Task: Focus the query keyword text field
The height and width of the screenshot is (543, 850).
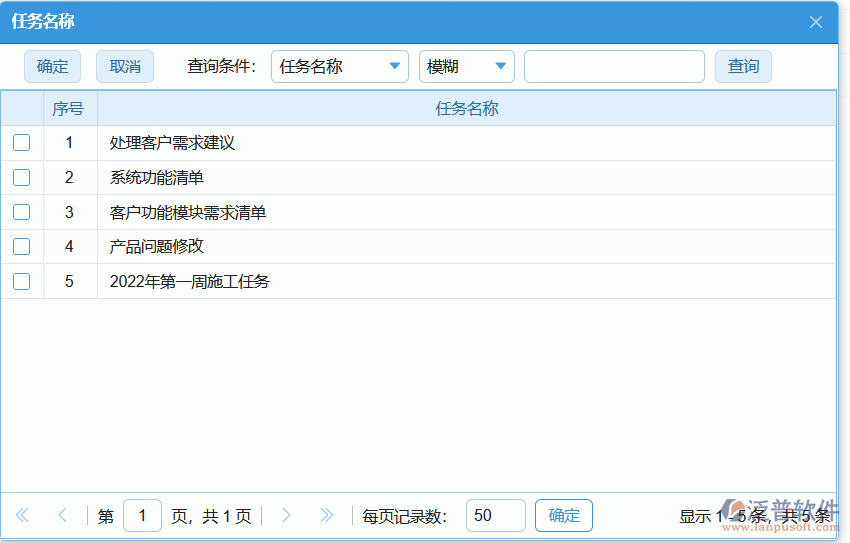Action: [614, 67]
